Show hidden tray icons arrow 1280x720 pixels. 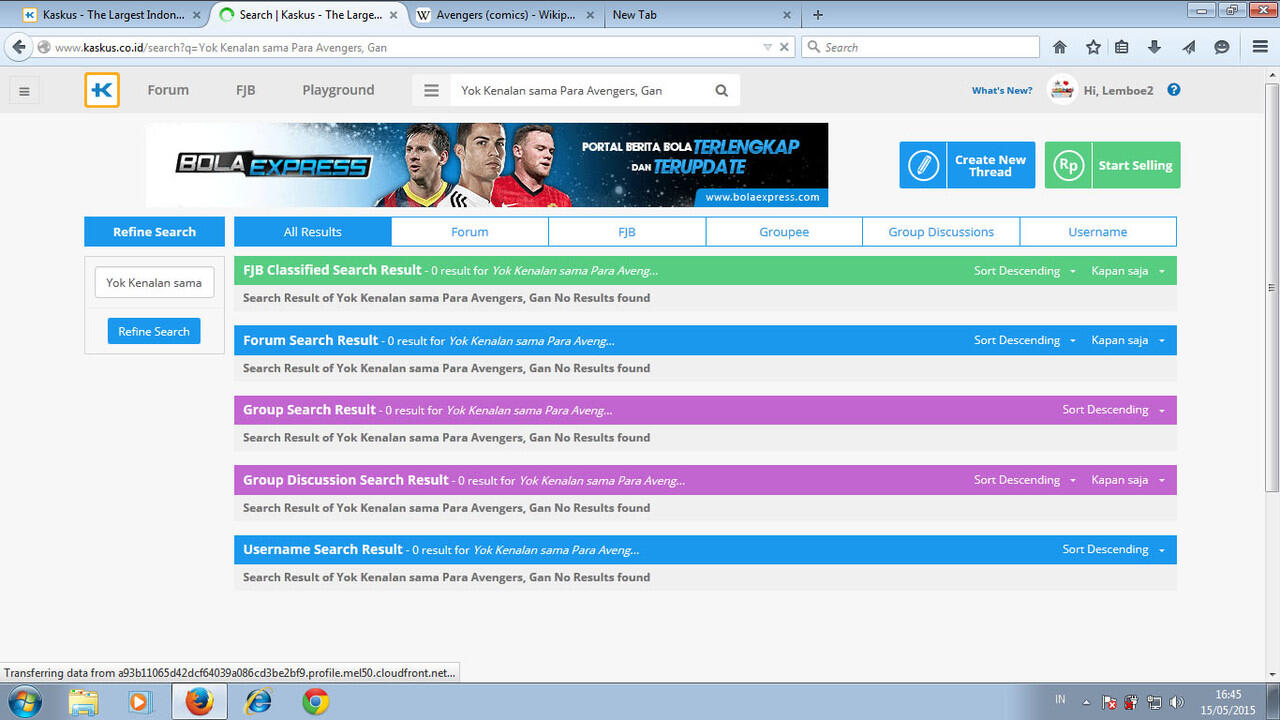tap(1086, 702)
